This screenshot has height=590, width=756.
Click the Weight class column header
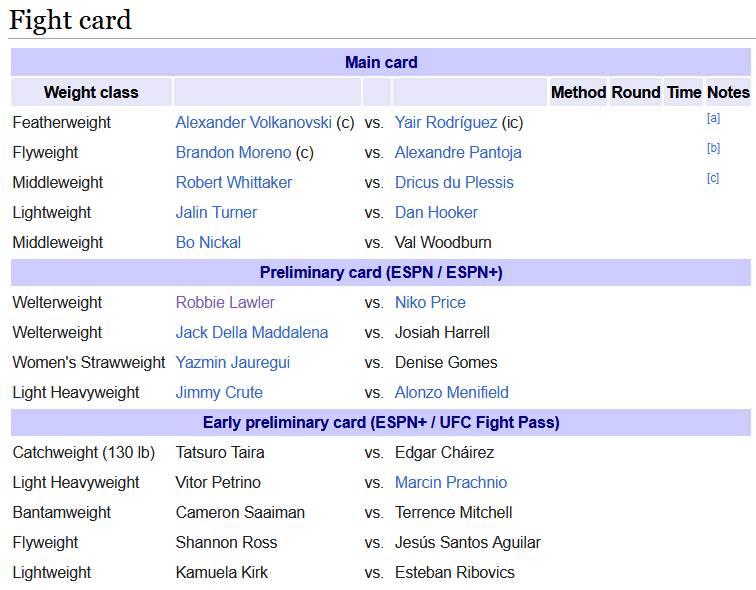(x=91, y=92)
